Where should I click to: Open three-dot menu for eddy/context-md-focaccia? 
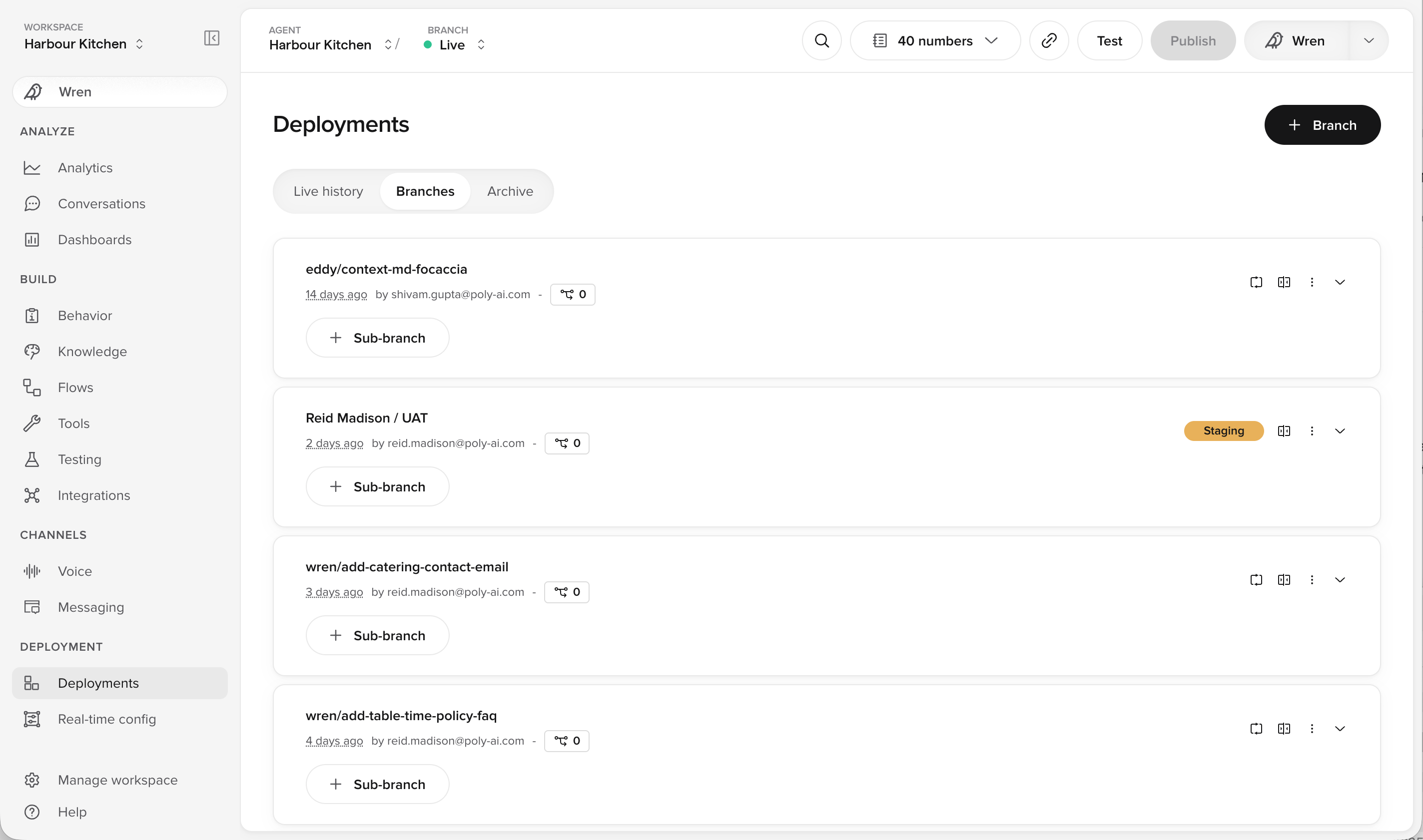[x=1312, y=282]
